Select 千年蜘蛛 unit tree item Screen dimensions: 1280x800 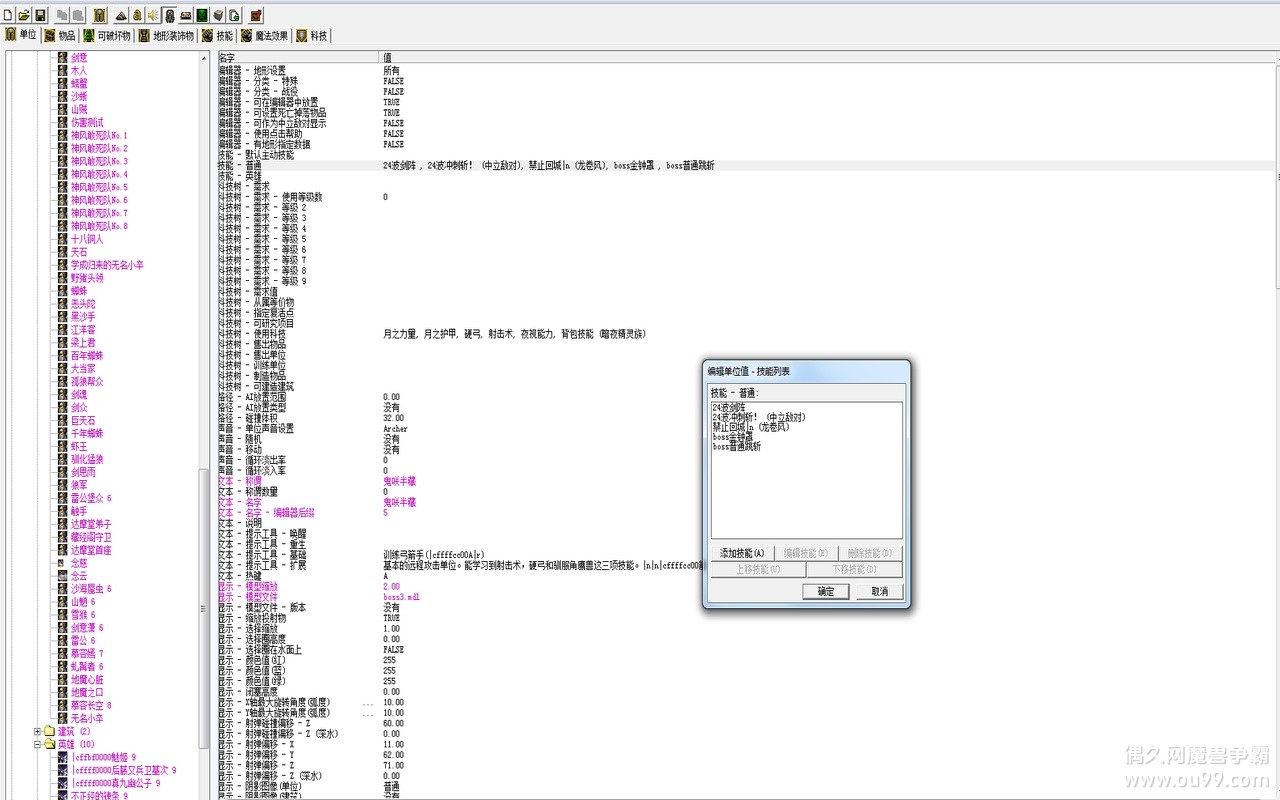coord(87,433)
